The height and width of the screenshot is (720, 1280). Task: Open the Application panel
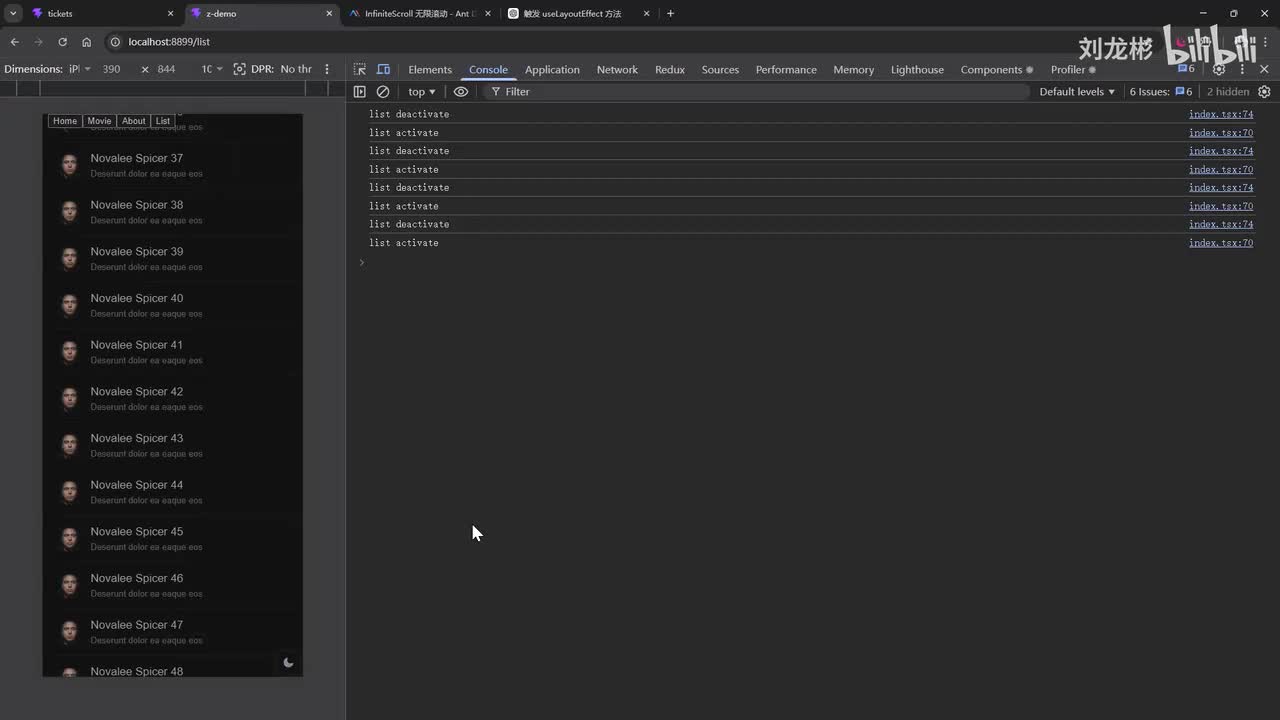coord(552,70)
